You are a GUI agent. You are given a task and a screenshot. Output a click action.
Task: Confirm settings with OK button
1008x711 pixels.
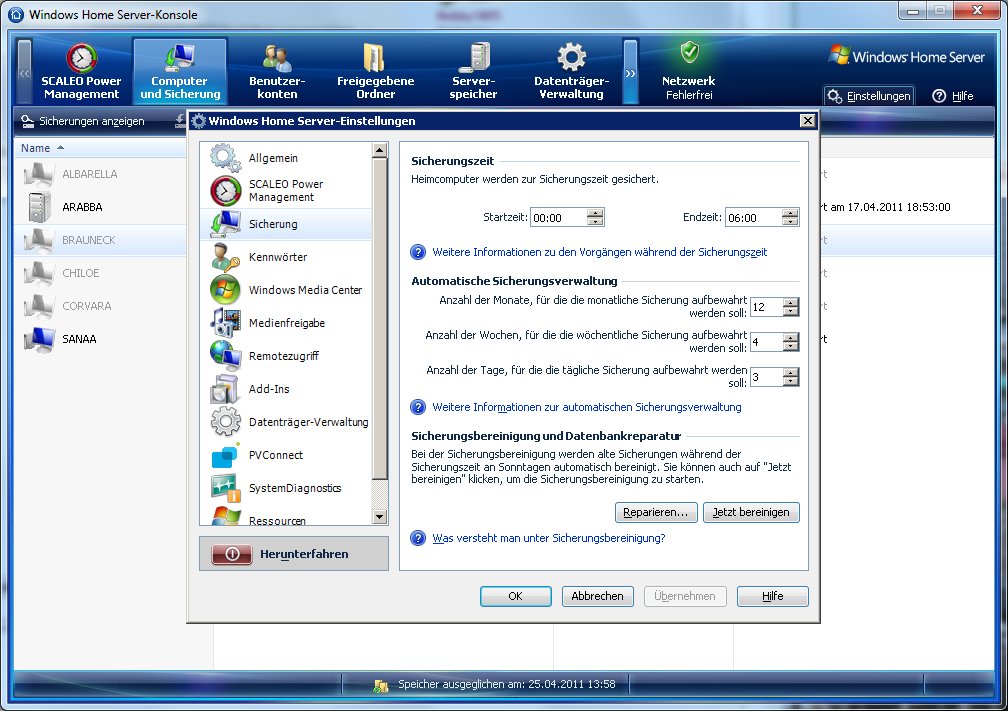[516, 596]
